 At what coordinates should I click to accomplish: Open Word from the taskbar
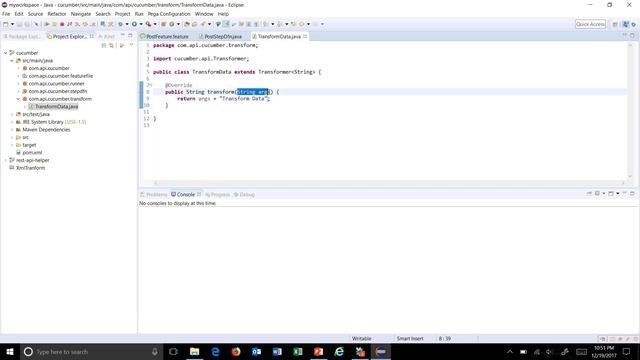[277, 351]
